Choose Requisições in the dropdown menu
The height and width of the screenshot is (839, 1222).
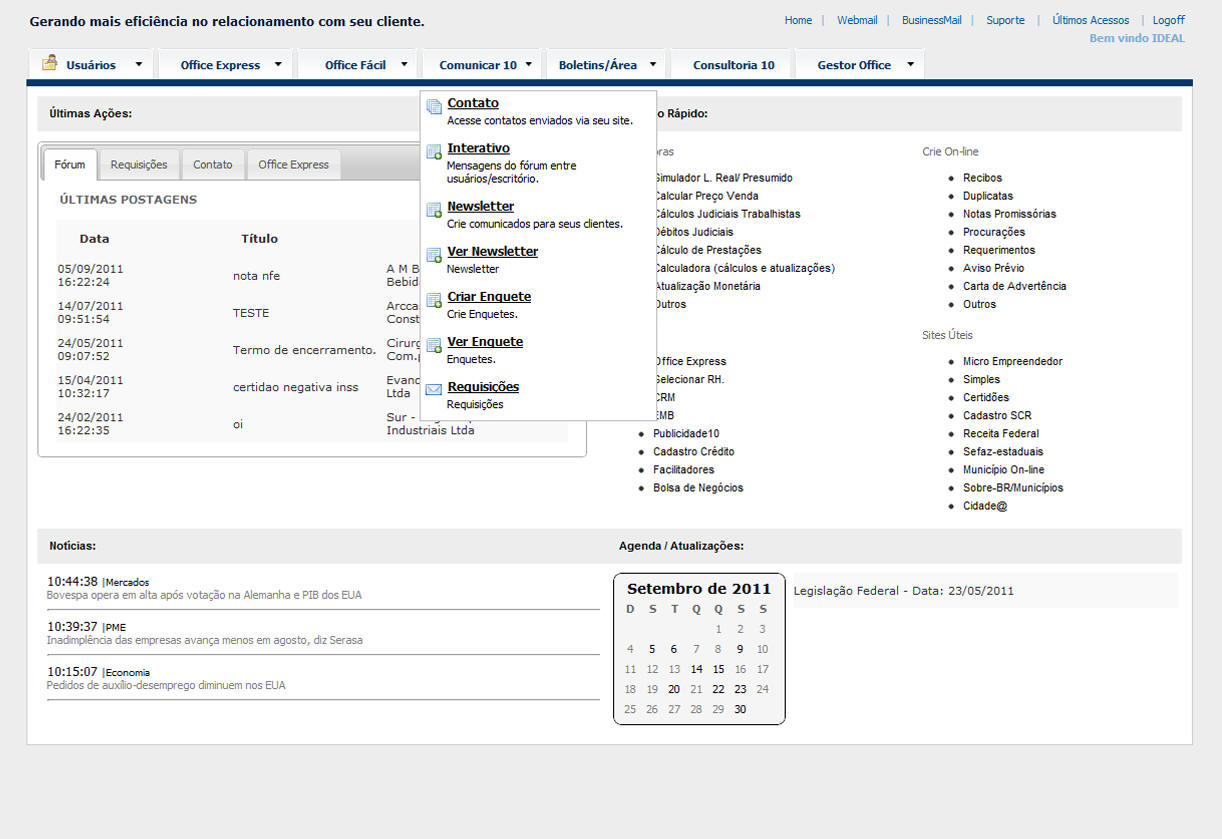coord(483,386)
